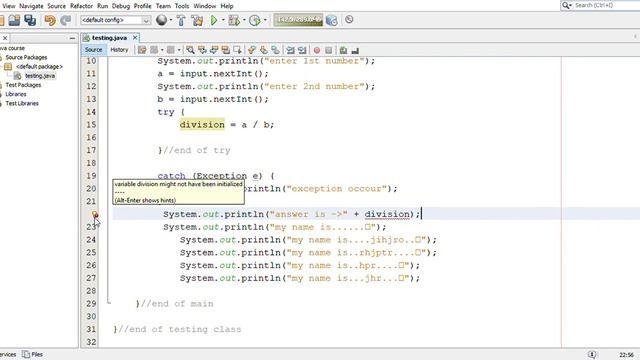Open the Help menu

point(227,6)
